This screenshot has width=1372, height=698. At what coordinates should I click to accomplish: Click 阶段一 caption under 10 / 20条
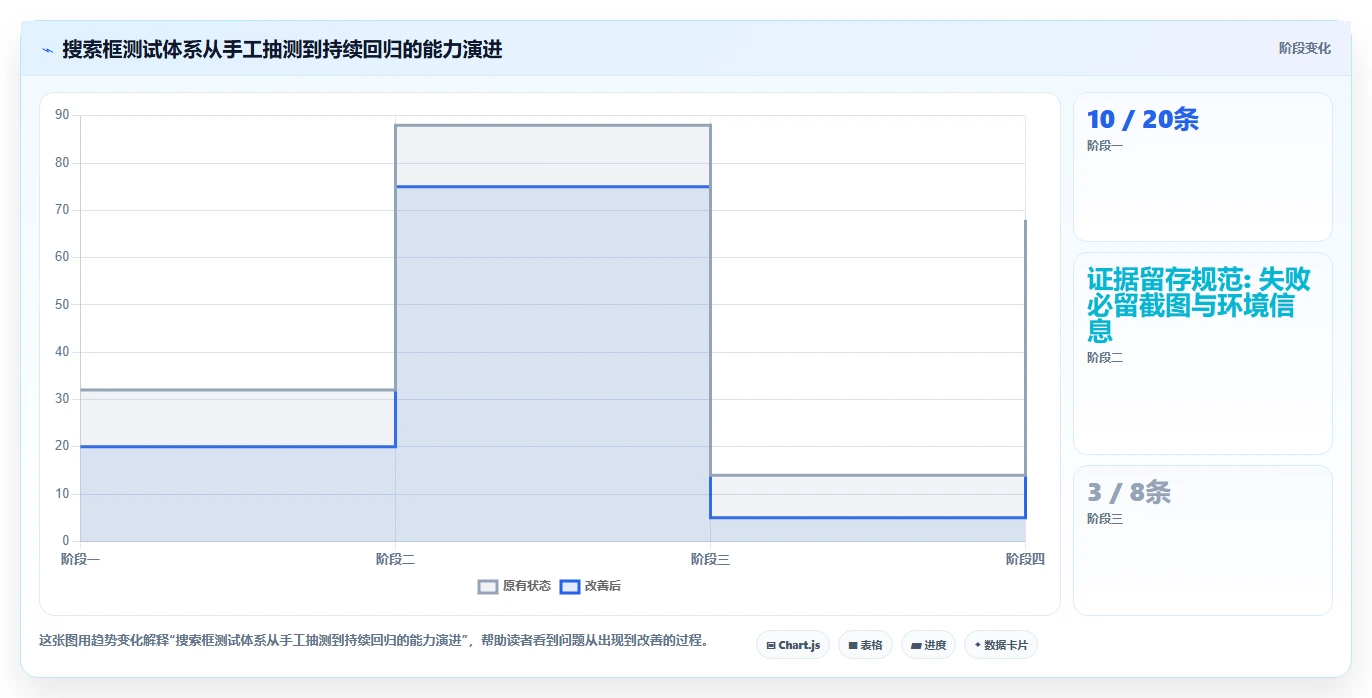point(1105,146)
